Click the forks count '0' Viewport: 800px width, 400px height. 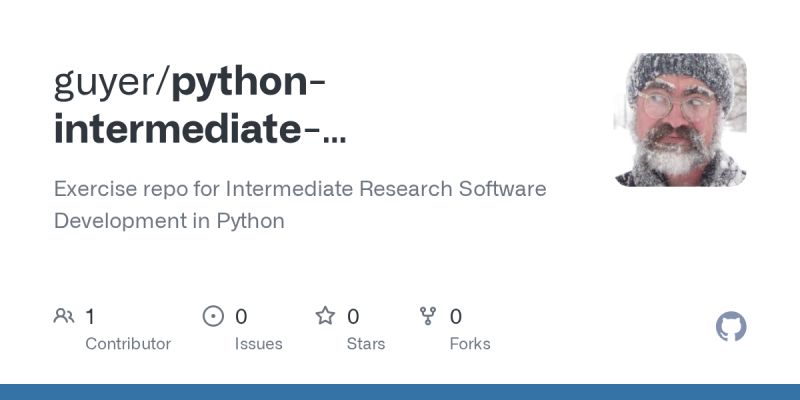click(x=456, y=317)
